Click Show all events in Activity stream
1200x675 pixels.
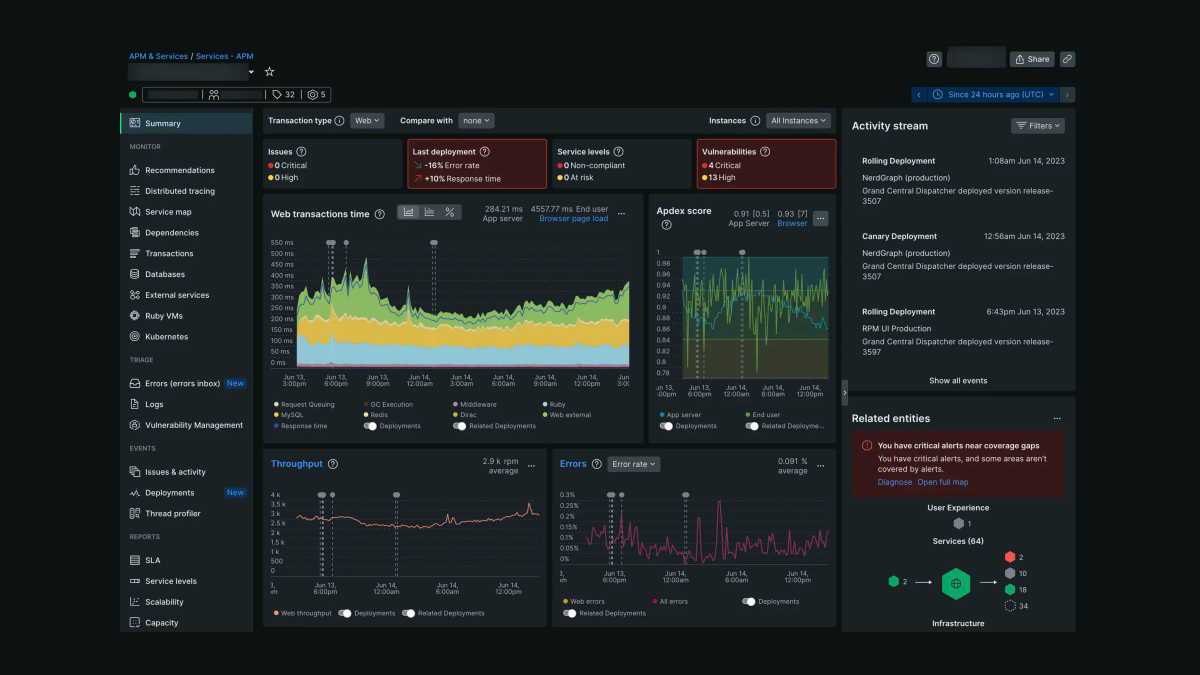958,381
